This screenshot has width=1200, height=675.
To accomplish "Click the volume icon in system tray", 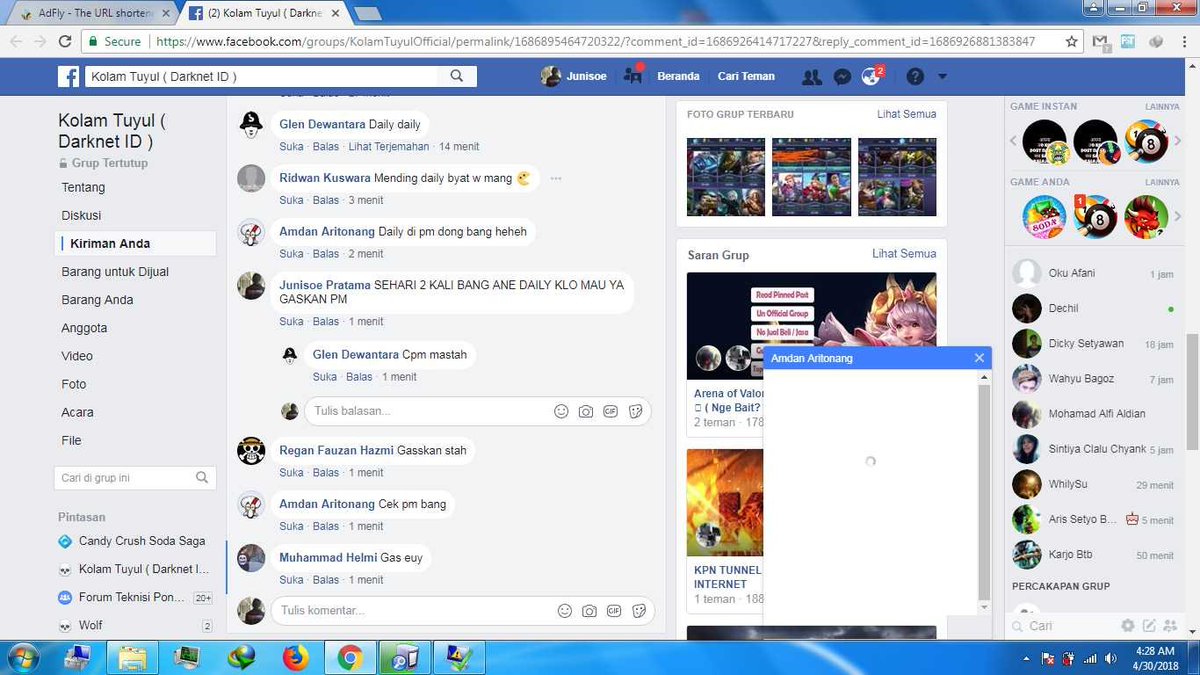I will tap(1112, 657).
